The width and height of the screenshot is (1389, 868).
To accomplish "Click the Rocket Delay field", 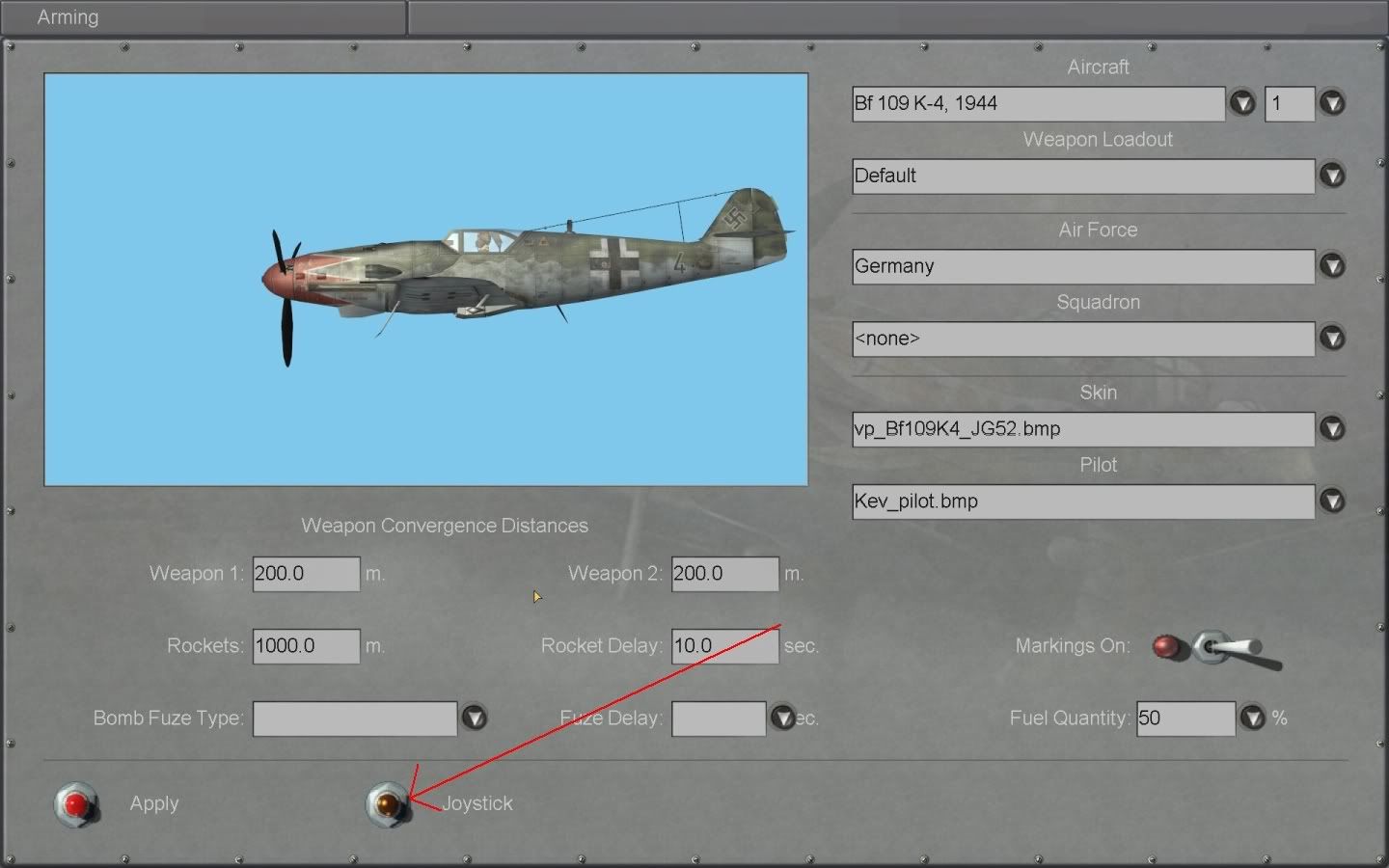I will pyautogui.click(x=725, y=646).
